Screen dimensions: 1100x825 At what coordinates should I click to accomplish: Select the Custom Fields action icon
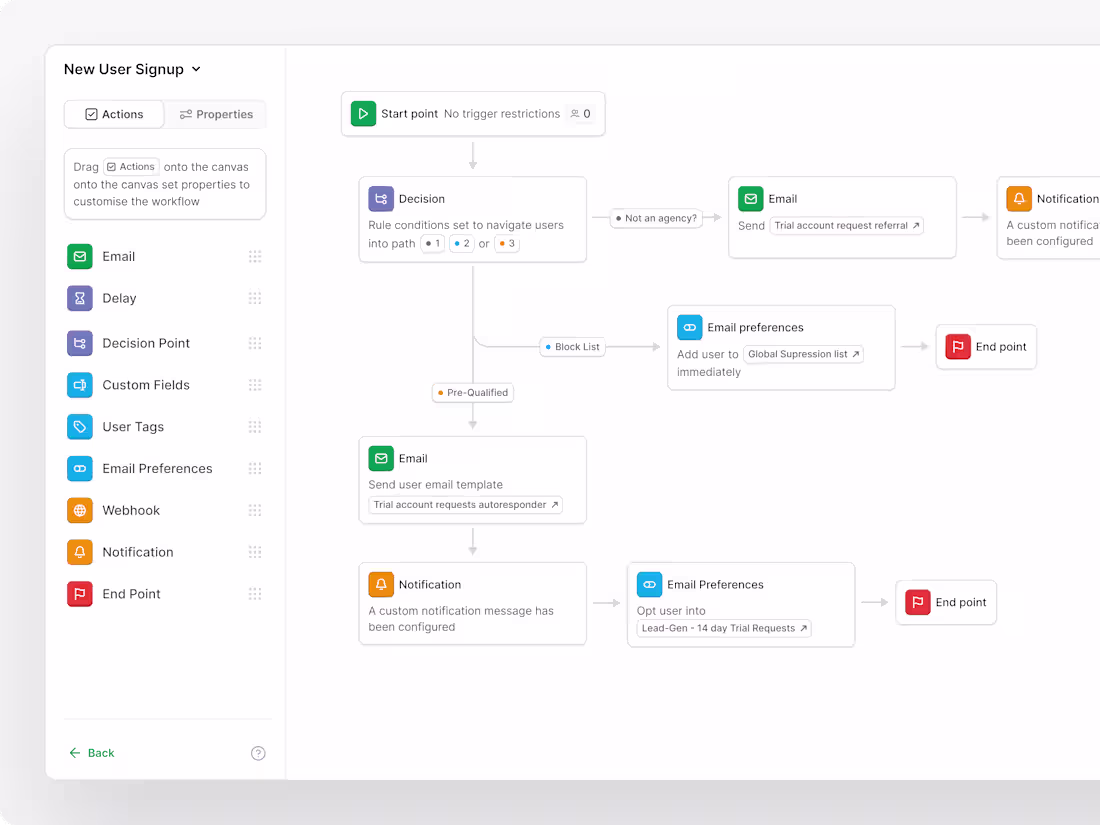(x=80, y=384)
